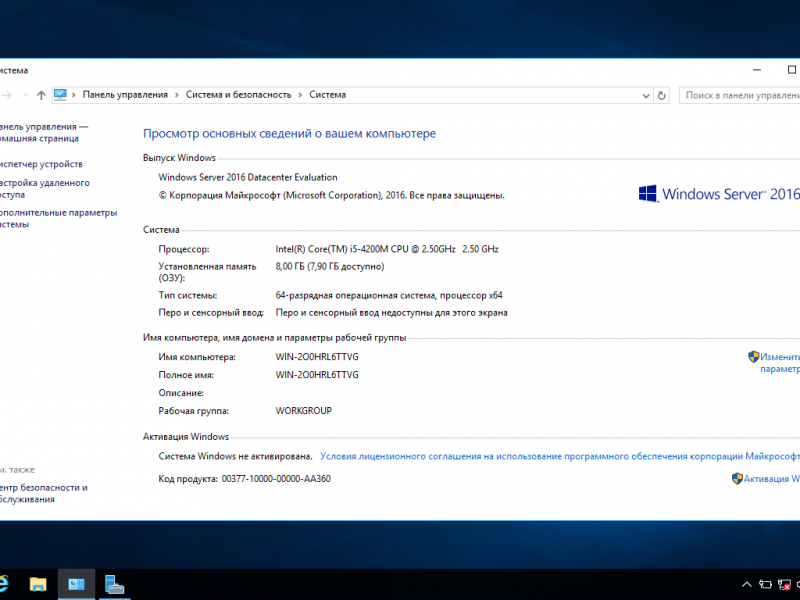
Task: Click the shield icon beside Активация Windows
Action: tap(737, 479)
